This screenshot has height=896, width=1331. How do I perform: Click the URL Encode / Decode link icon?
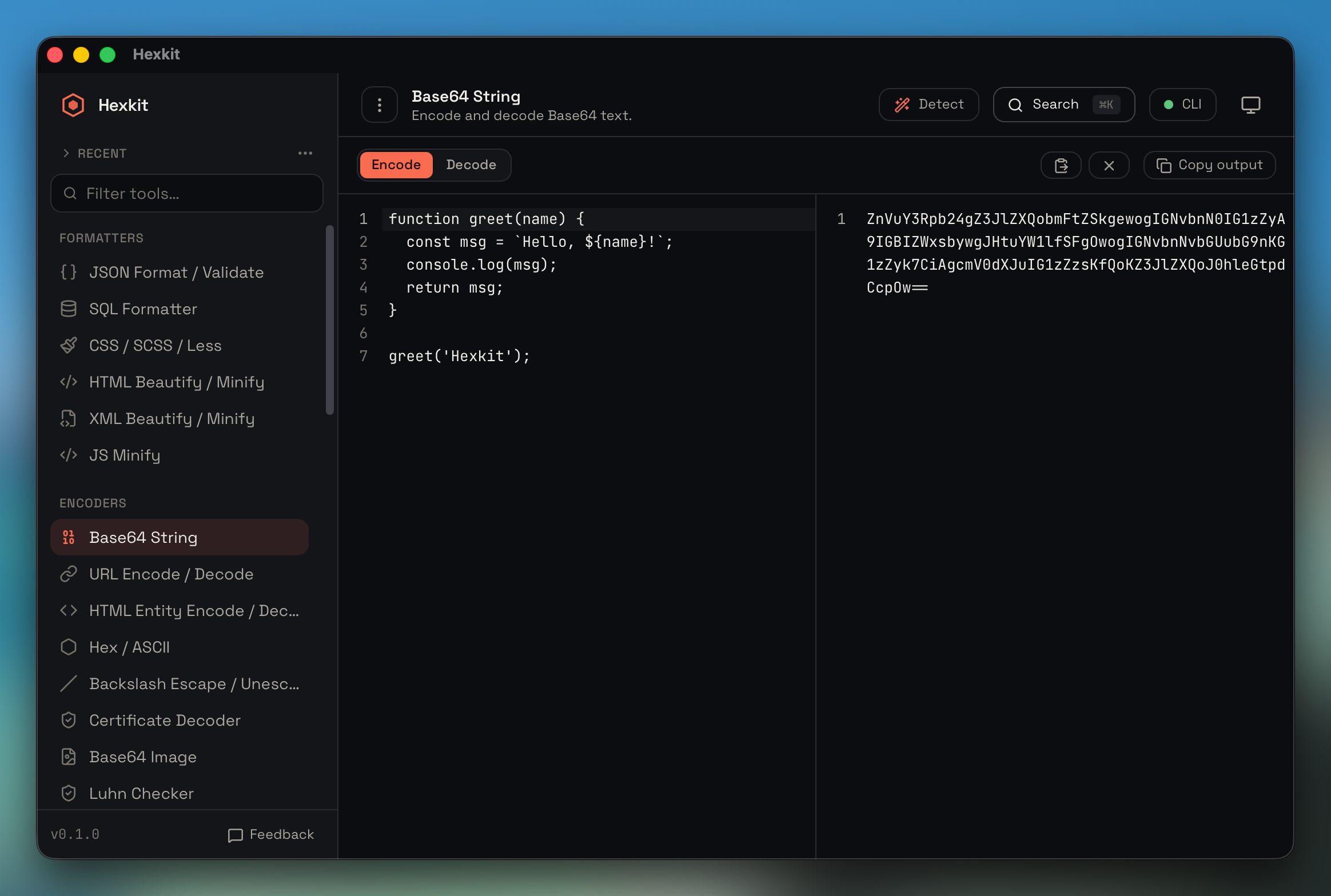click(69, 574)
